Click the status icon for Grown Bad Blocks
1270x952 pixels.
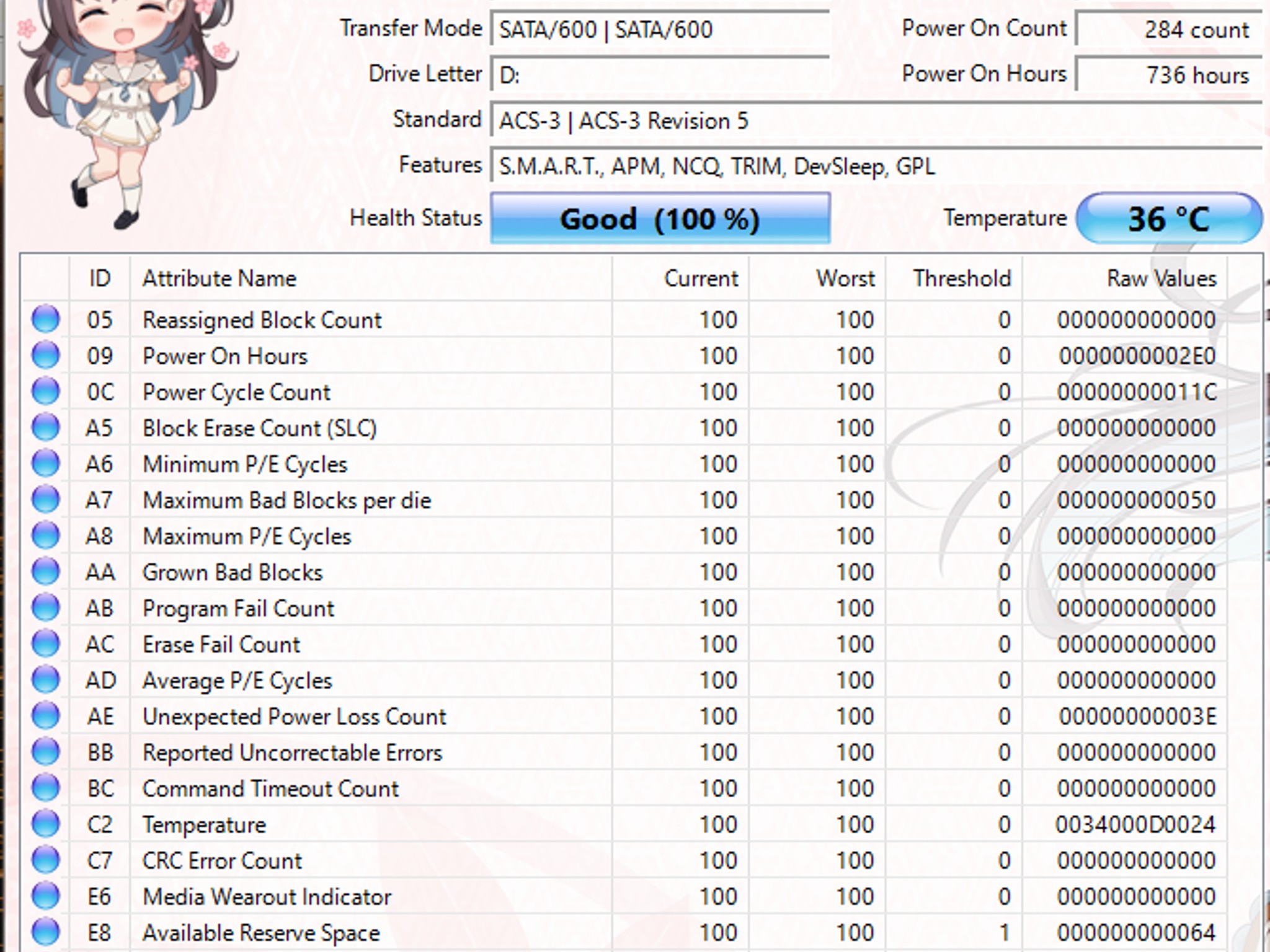(x=46, y=571)
